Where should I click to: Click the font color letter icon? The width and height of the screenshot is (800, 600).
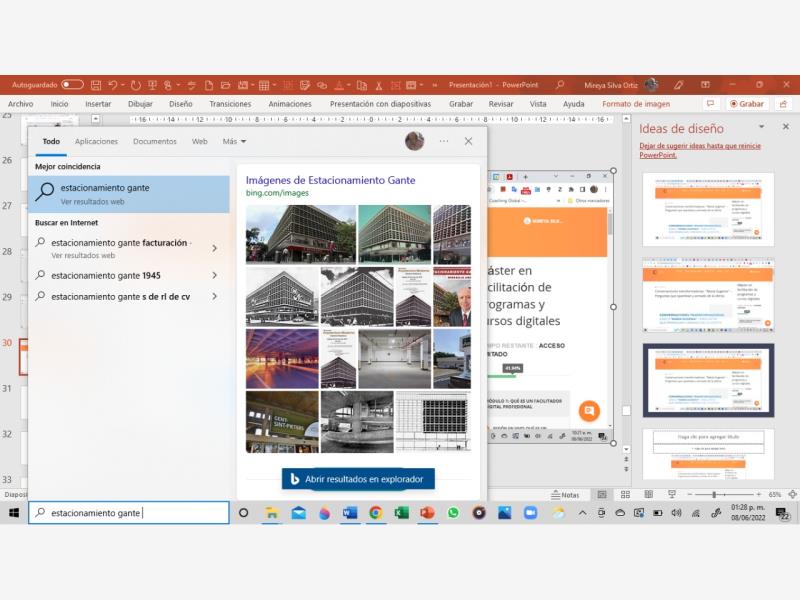click(339, 85)
